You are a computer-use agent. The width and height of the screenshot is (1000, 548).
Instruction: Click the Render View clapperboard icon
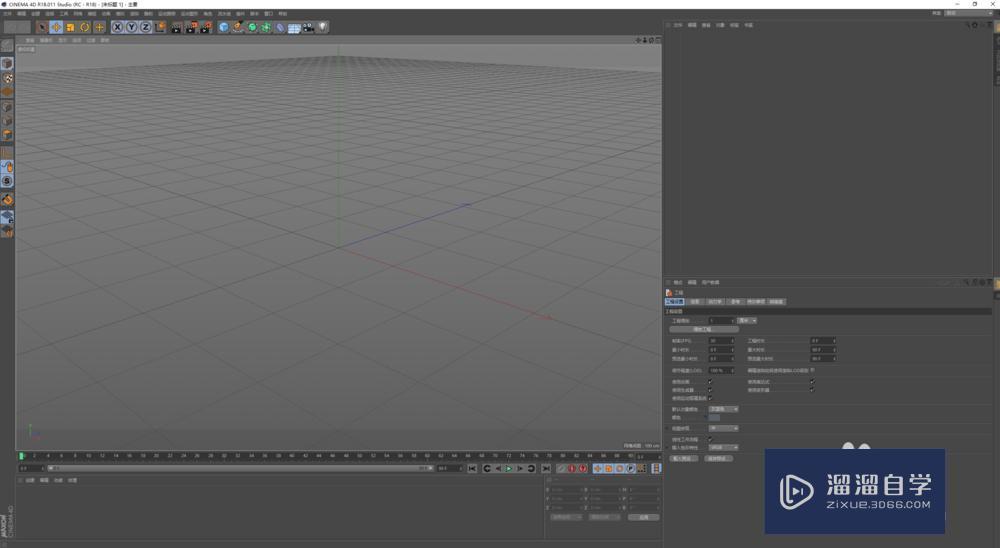(176, 27)
